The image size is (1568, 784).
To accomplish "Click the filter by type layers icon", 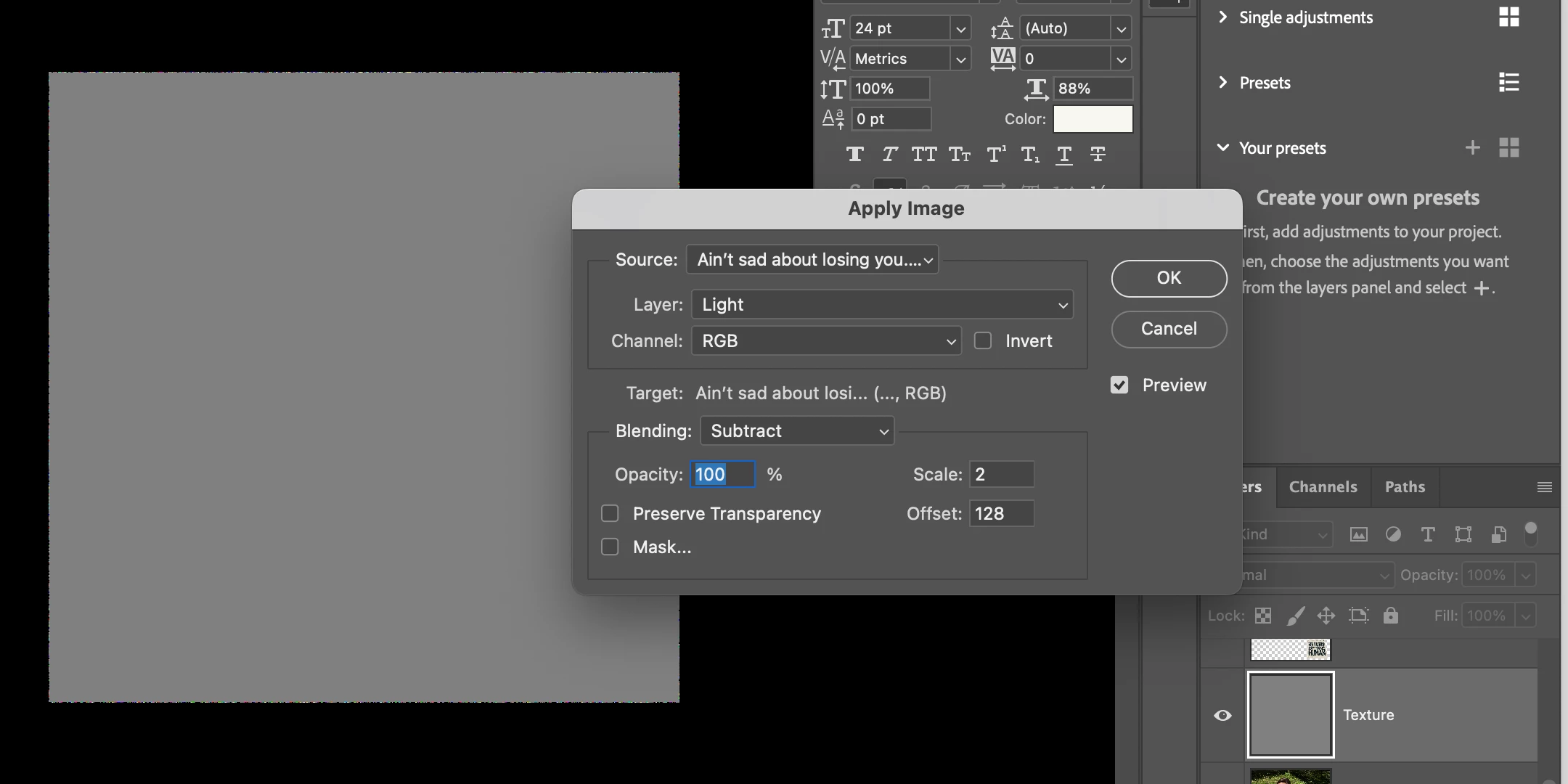I will (x=1428, y=535).
